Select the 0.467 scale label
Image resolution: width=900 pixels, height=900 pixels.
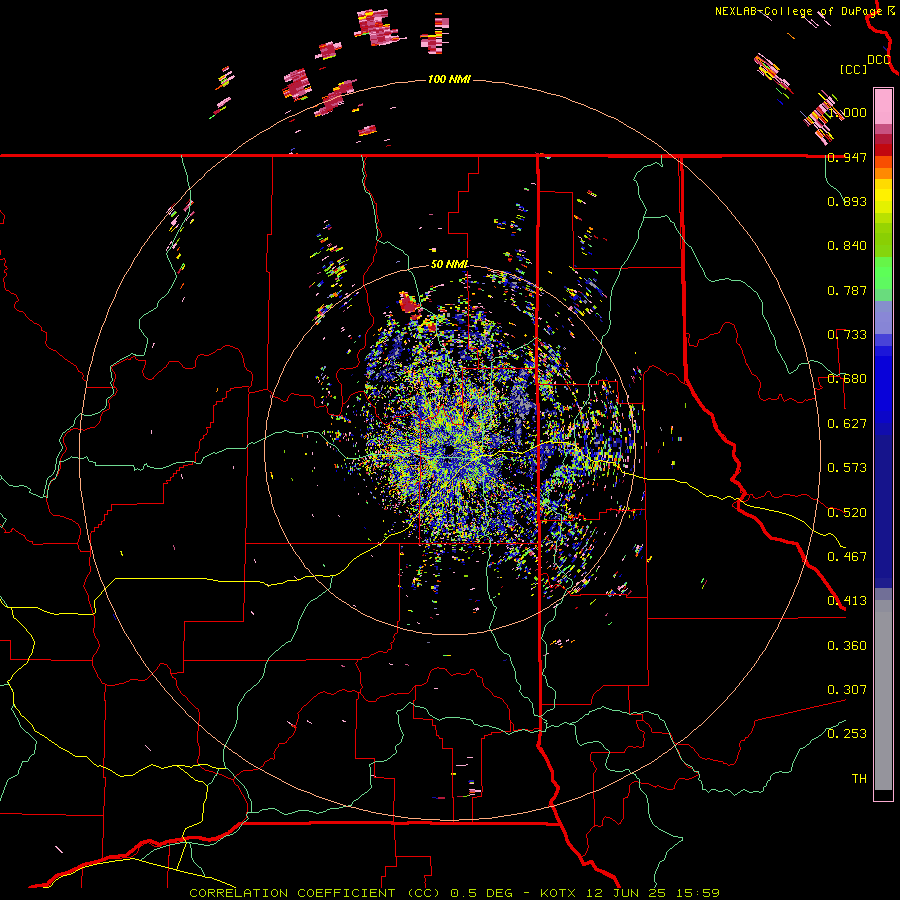coord(847,557)
